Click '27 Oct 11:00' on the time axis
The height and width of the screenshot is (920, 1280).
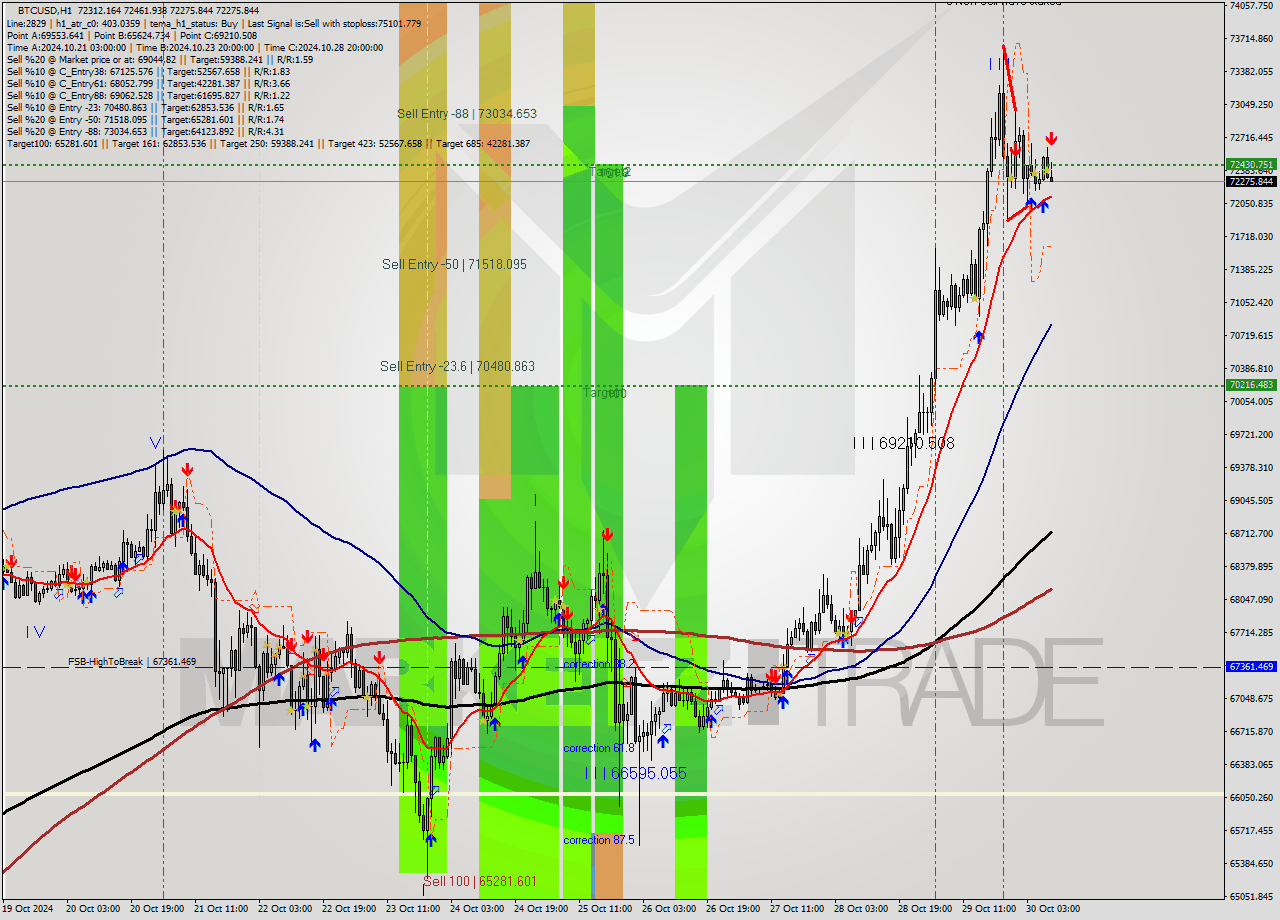[x=796, y=909]
